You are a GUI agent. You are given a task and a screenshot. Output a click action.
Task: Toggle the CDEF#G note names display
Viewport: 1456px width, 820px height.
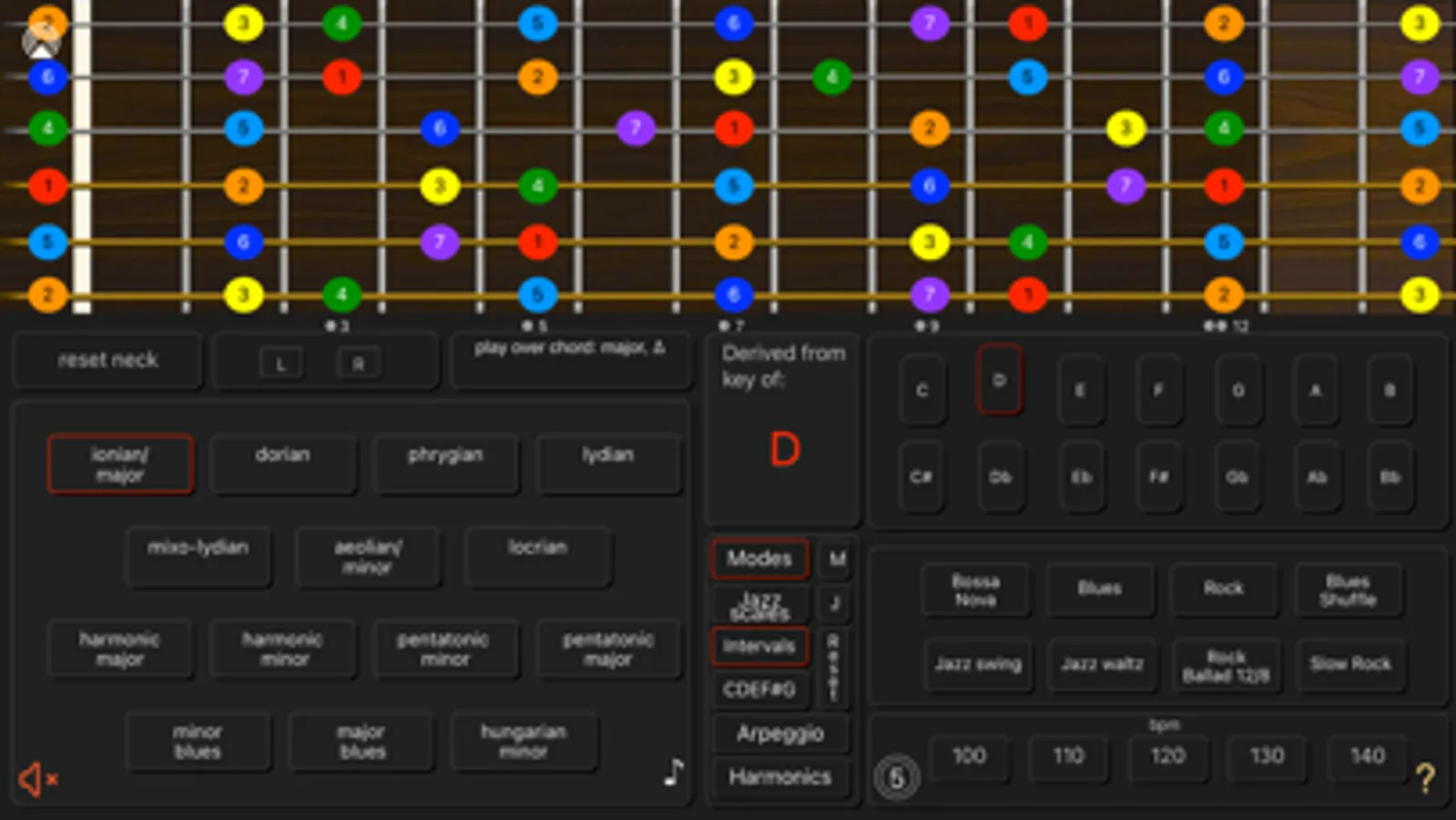(759, 689)
